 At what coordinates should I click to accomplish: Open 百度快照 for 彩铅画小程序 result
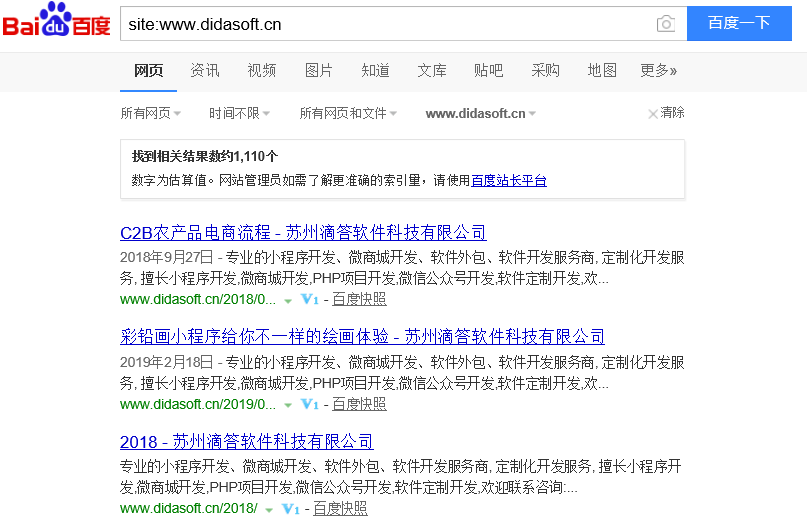(359, 404)
